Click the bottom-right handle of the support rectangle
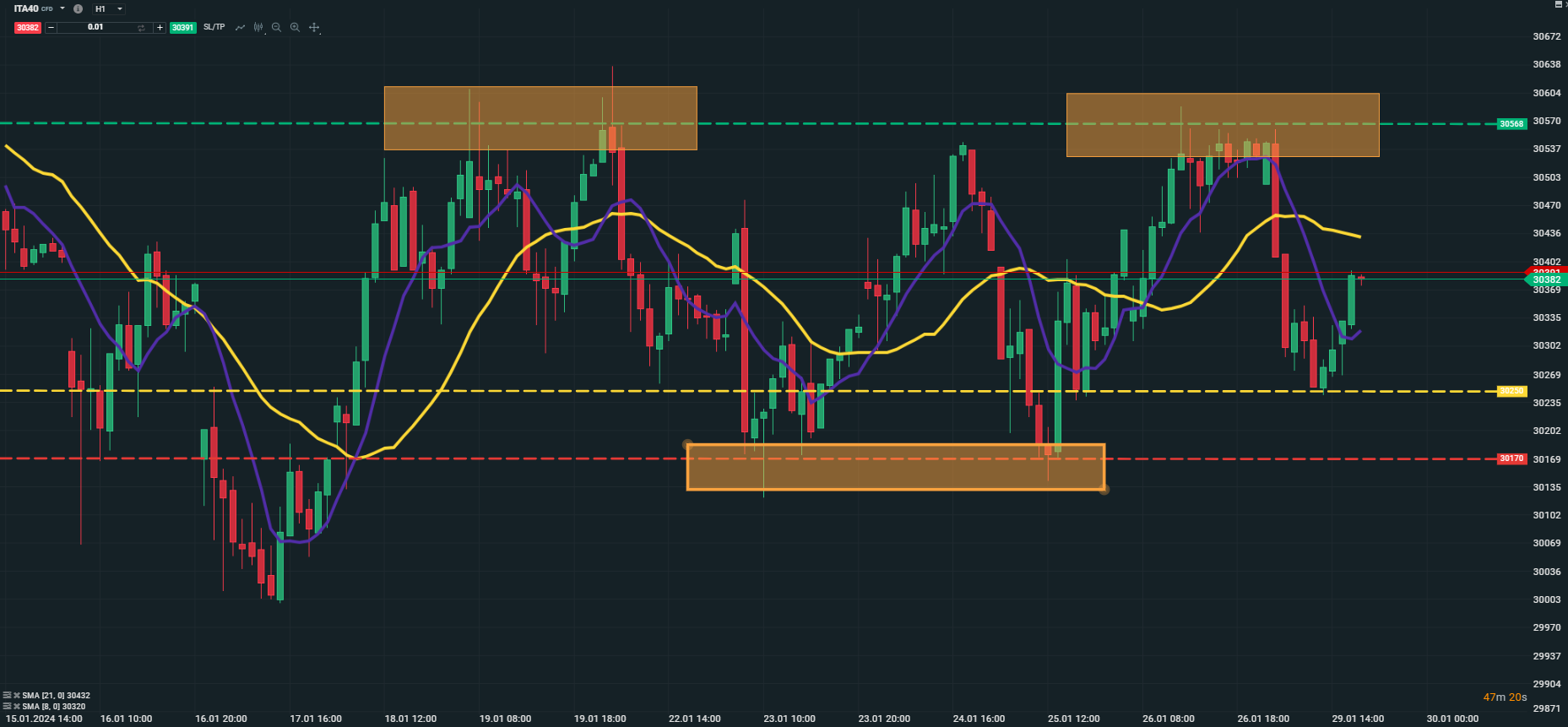The image size is (1568, 727). [x=1104, y=490]
